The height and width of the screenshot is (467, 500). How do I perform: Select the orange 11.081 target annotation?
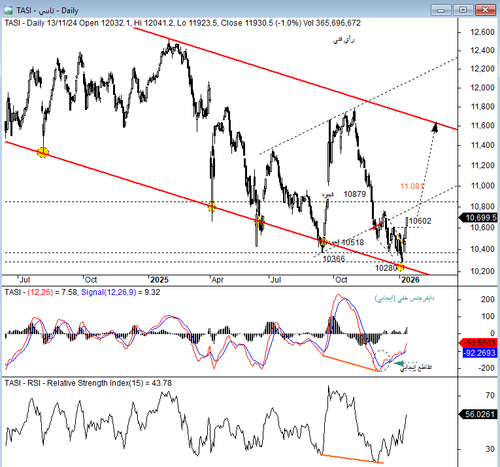[x=412, y=186]
